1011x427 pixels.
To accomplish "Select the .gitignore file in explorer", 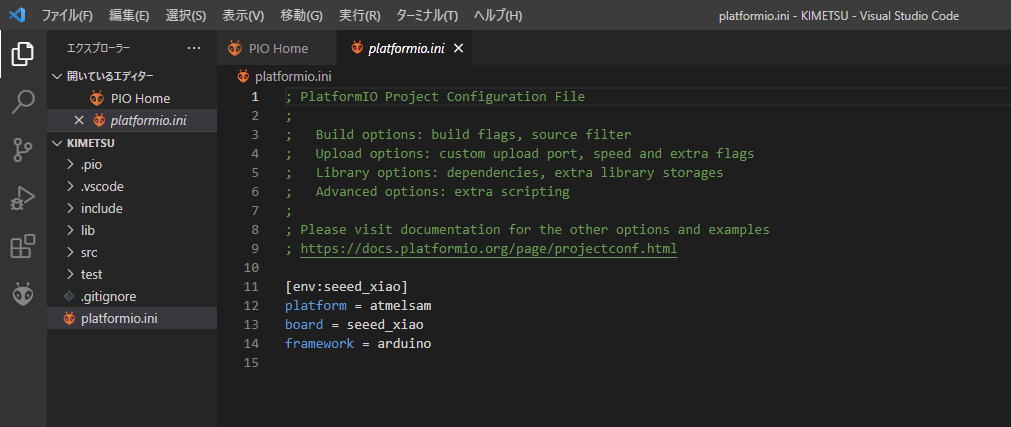I will click(x=108, y=296).
